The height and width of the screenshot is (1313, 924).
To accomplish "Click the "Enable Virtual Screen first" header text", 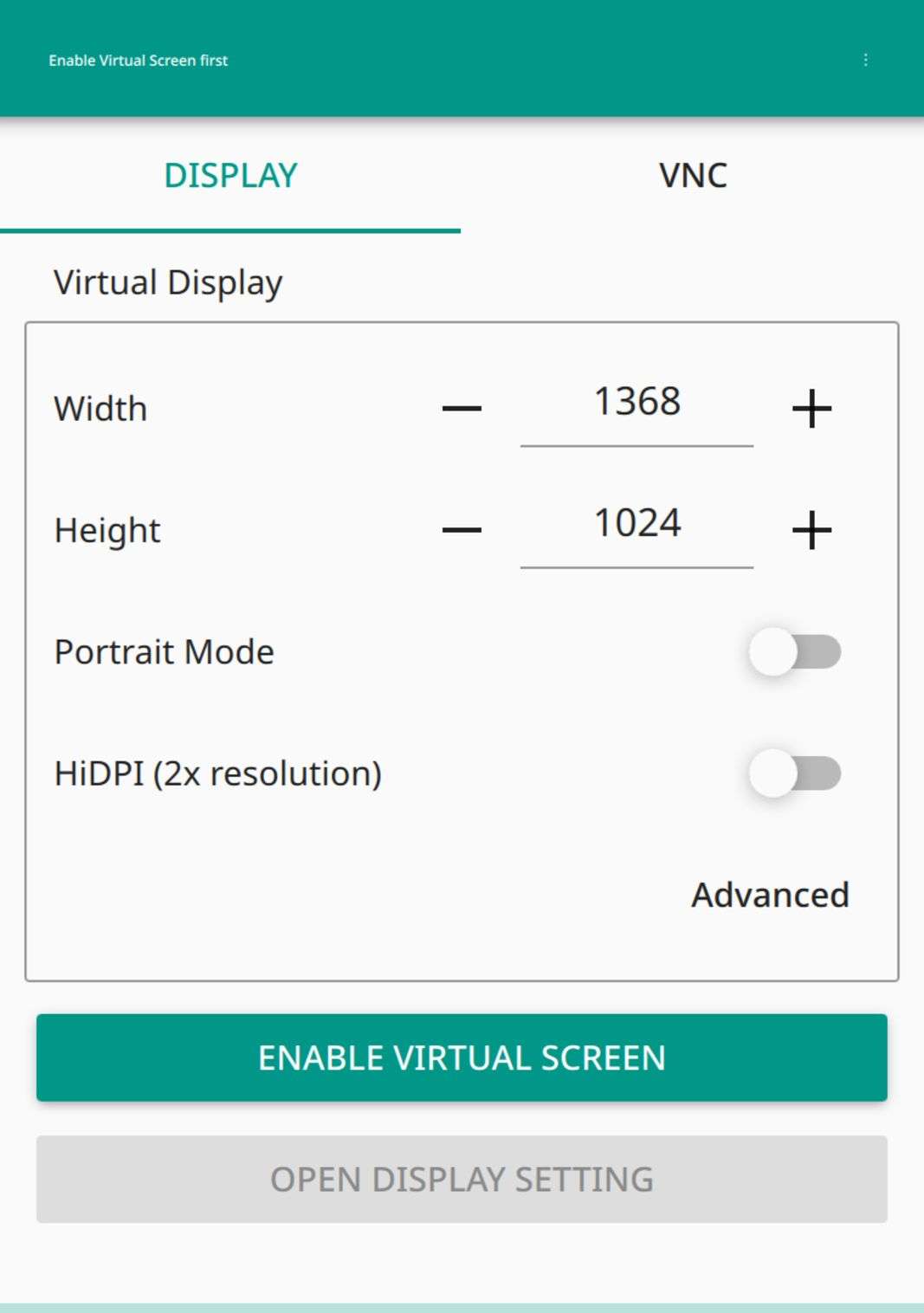I will click(139, 61).
